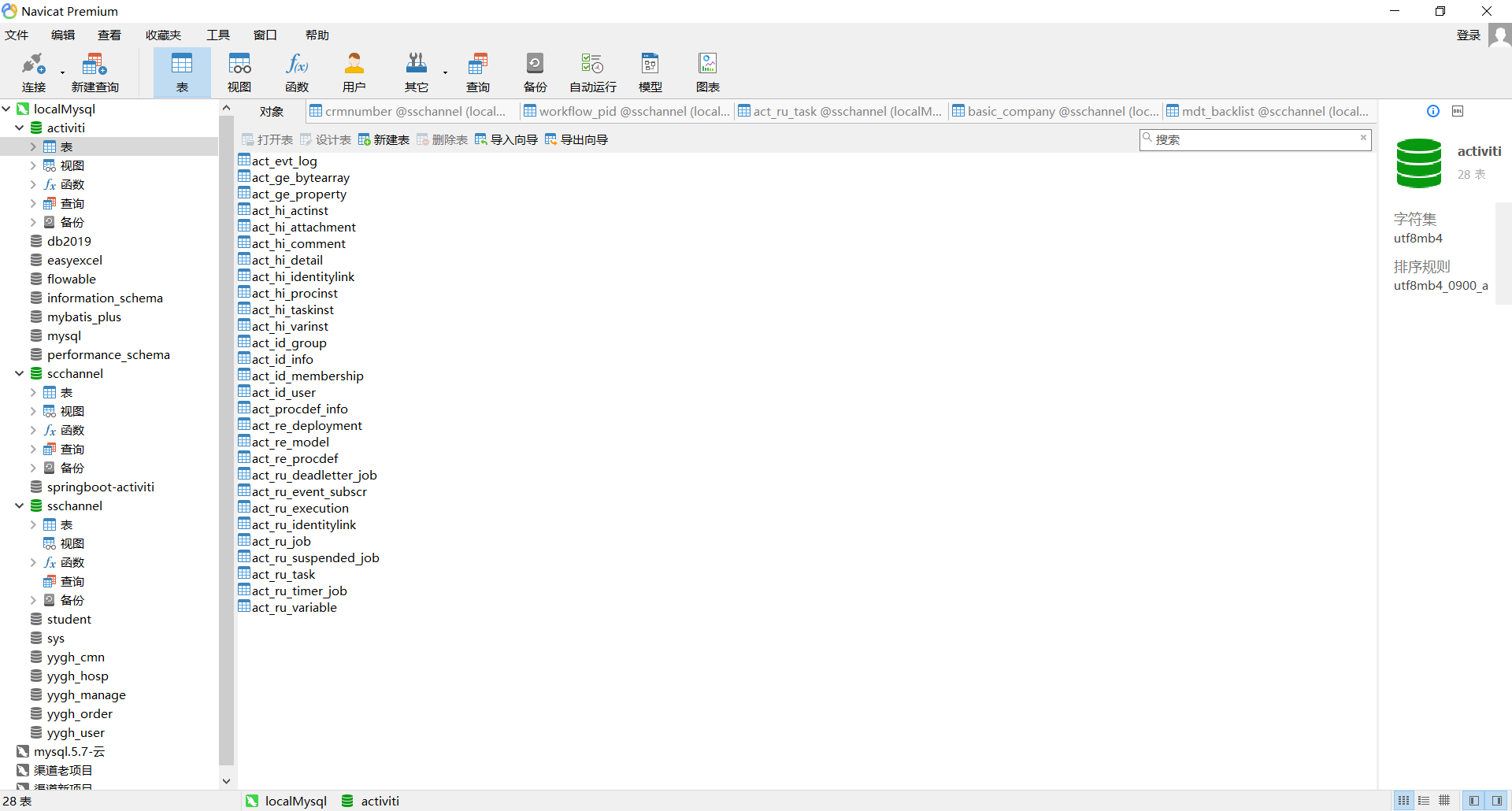This screenshot has height=811, width=1512.
Task: Click the 其它 toolbar icon
Action: (x=417, y=72)
